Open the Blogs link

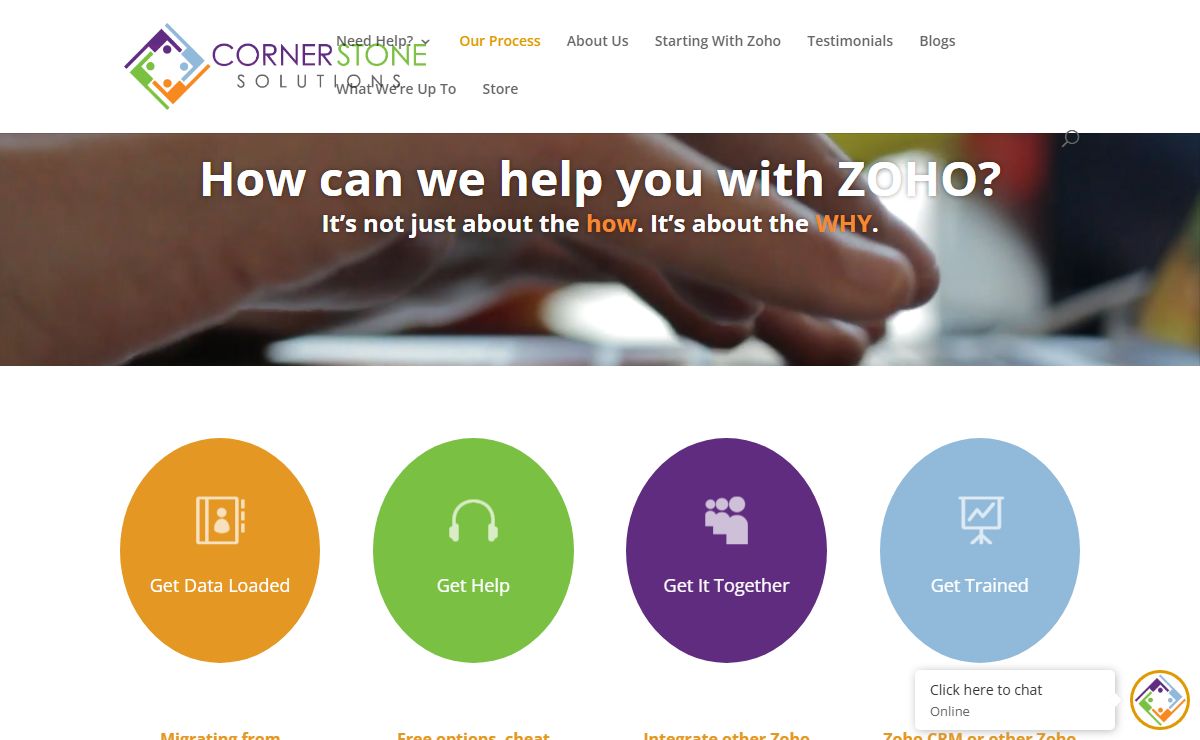click(937, 41)
